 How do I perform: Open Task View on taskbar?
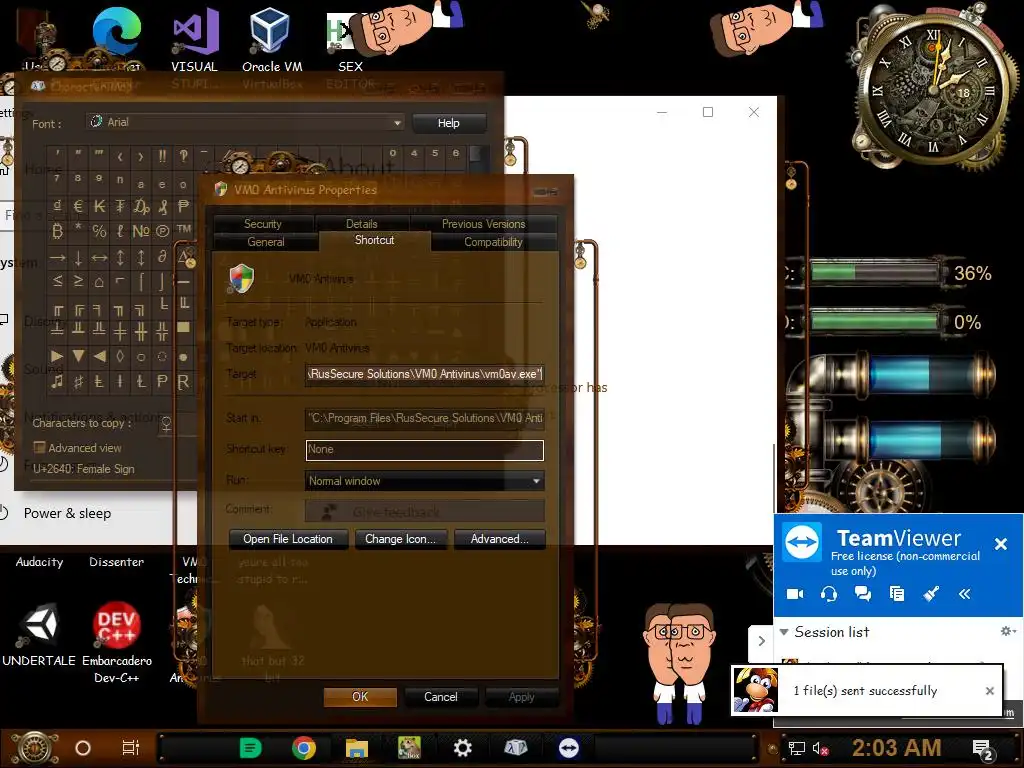[131, 748]
